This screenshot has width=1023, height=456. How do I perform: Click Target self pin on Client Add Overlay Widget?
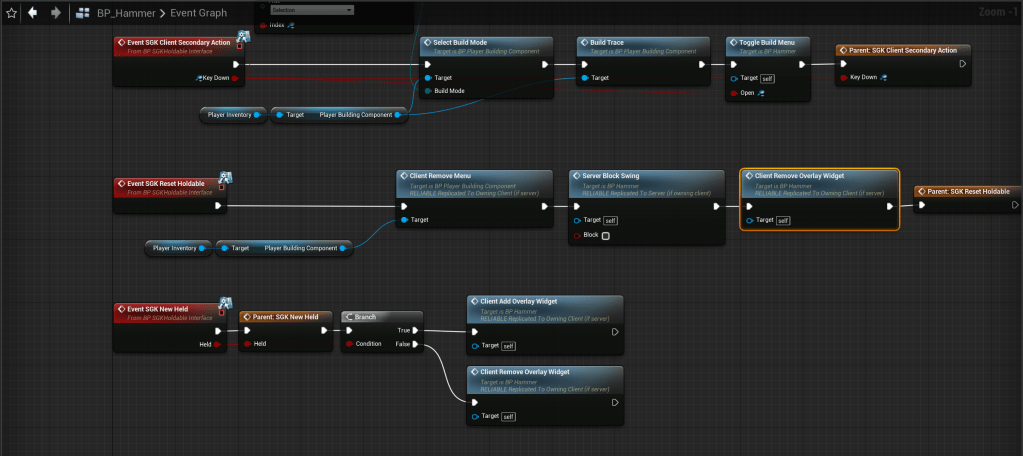[475, 346]
